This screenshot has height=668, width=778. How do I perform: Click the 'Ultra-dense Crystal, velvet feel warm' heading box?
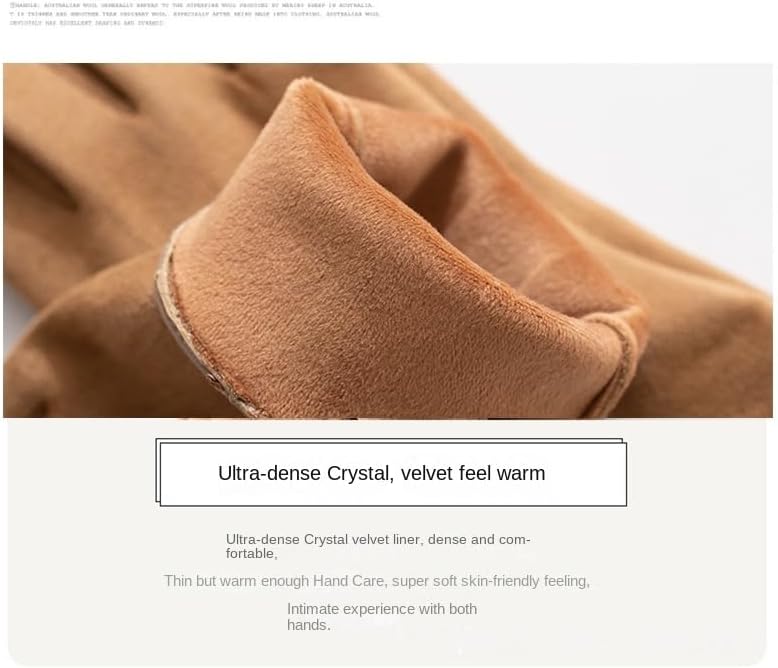click(391, 473)
